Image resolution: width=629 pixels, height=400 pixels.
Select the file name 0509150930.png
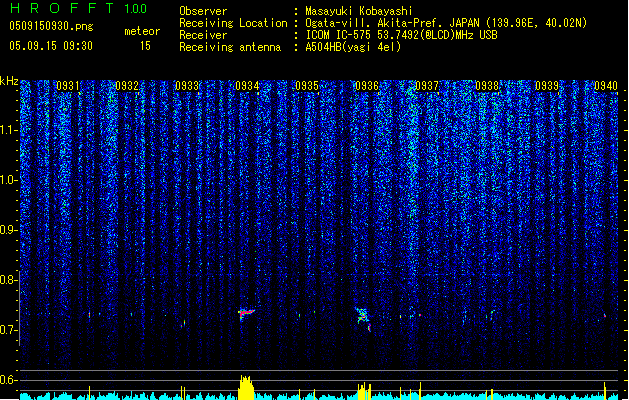pyautogui.click(x=51, y=26)
